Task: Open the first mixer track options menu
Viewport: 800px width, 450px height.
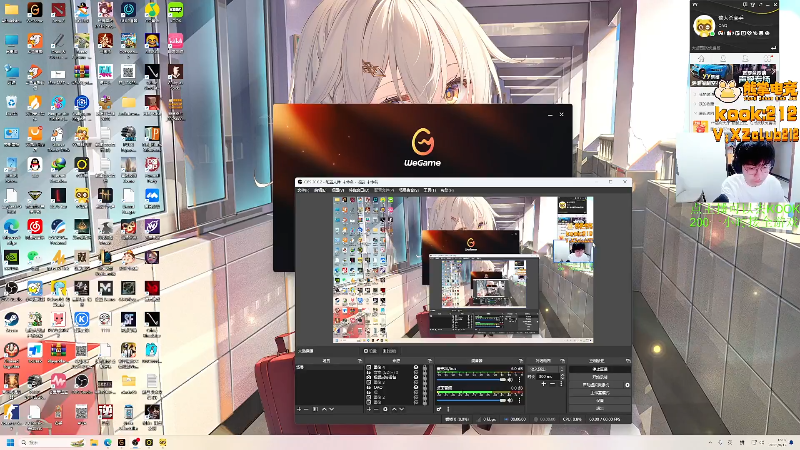Action: tap(519, 380)
